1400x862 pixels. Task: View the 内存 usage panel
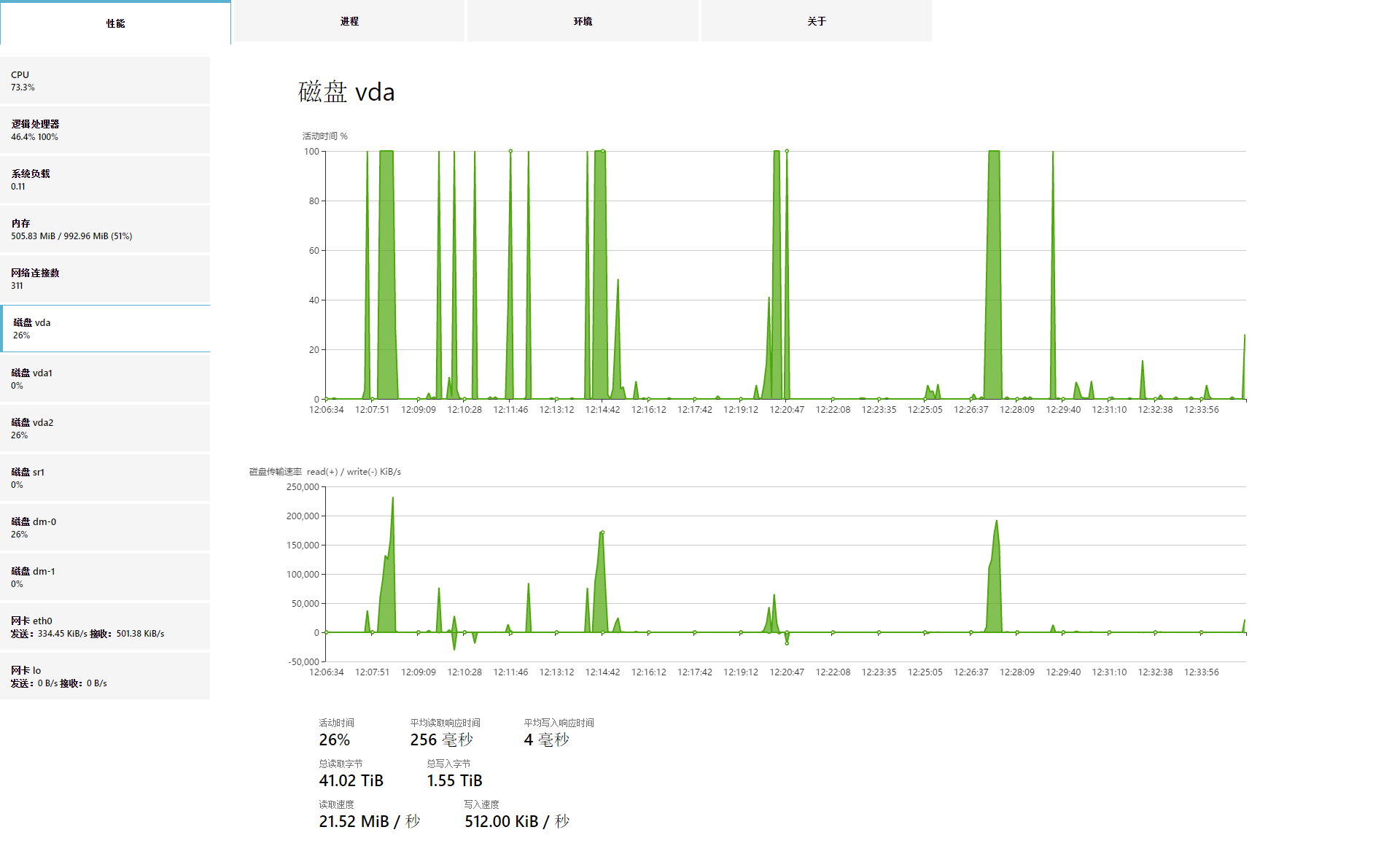105,229
